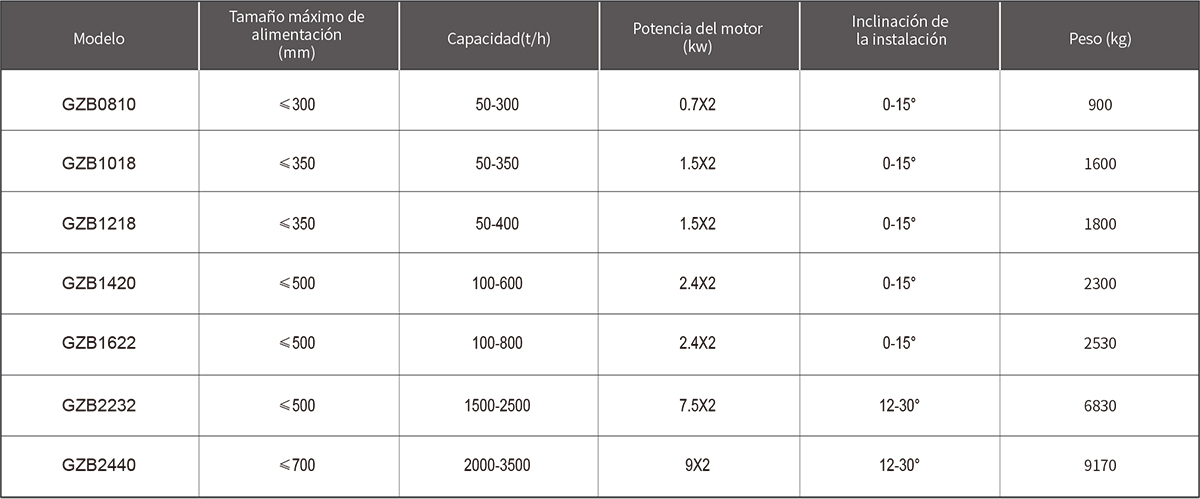This screenshot has width=1200, height=499.
Task: Click the Modelo column header
Action: click(x=99, y=39)
